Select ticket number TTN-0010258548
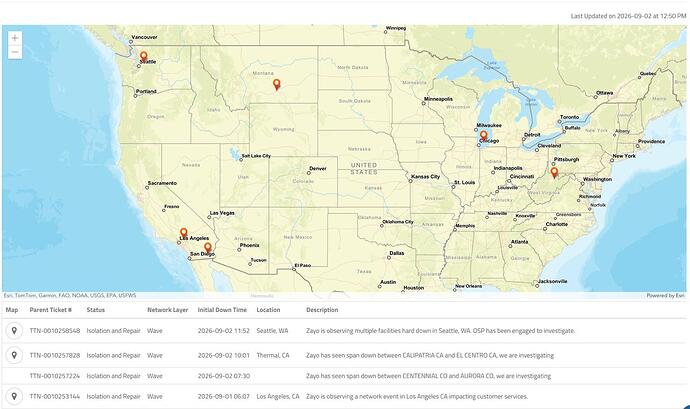The image size is (690, 409). pyautogui.click(x=55, y=331)
